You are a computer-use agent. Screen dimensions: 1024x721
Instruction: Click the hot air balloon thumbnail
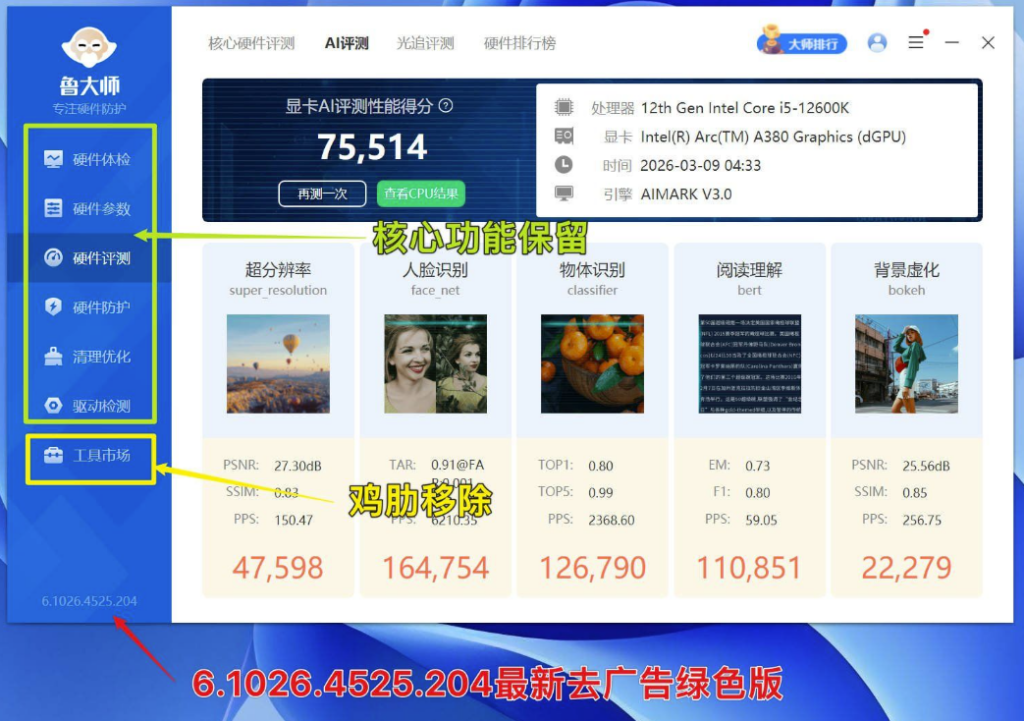(x=278, y=364)
